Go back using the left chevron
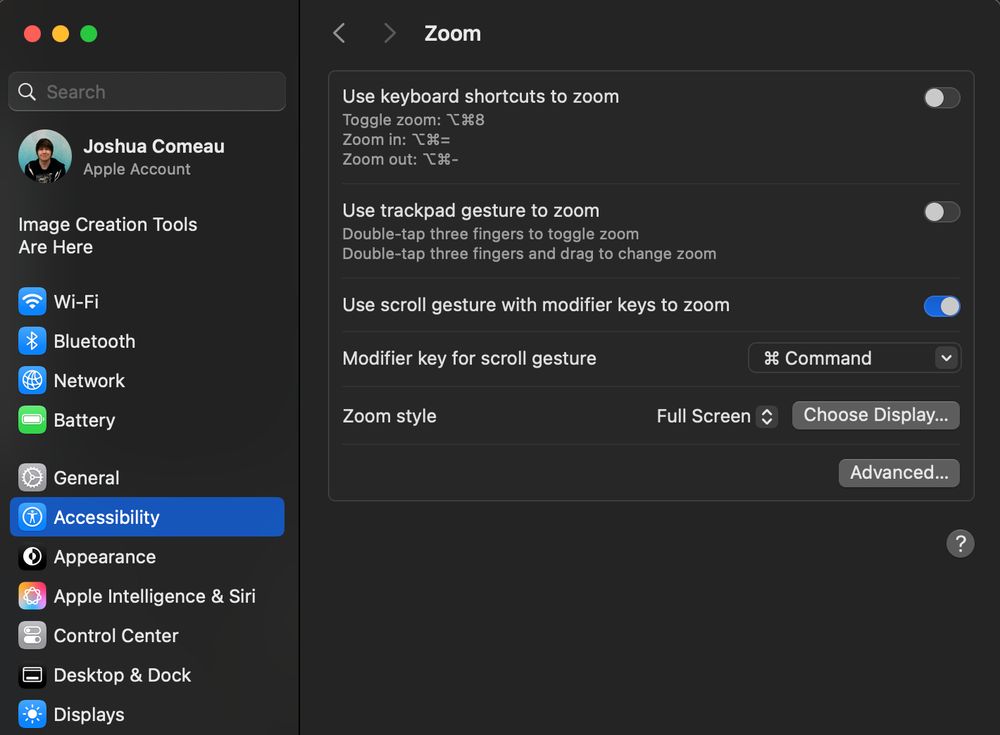 tap(339, 33)
